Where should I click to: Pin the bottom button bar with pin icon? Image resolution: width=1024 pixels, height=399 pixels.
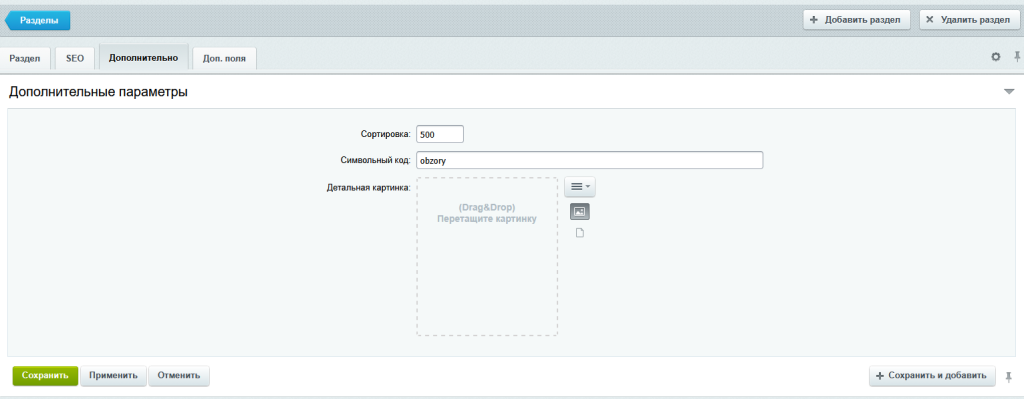[x=1009, y=376]
